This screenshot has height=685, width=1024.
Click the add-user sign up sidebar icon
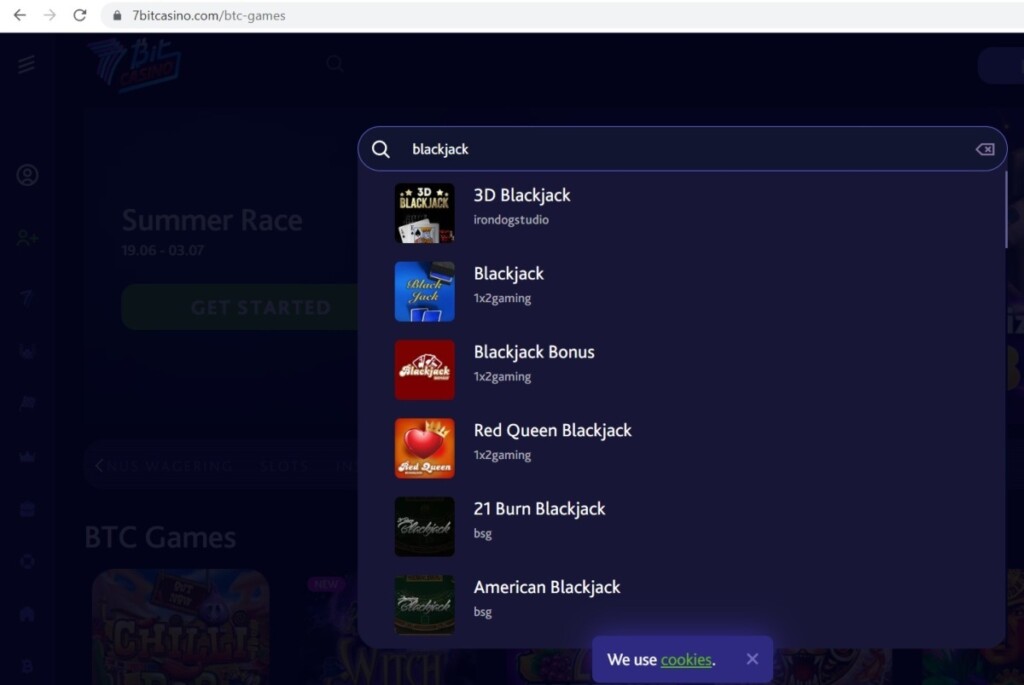[27, 238]
